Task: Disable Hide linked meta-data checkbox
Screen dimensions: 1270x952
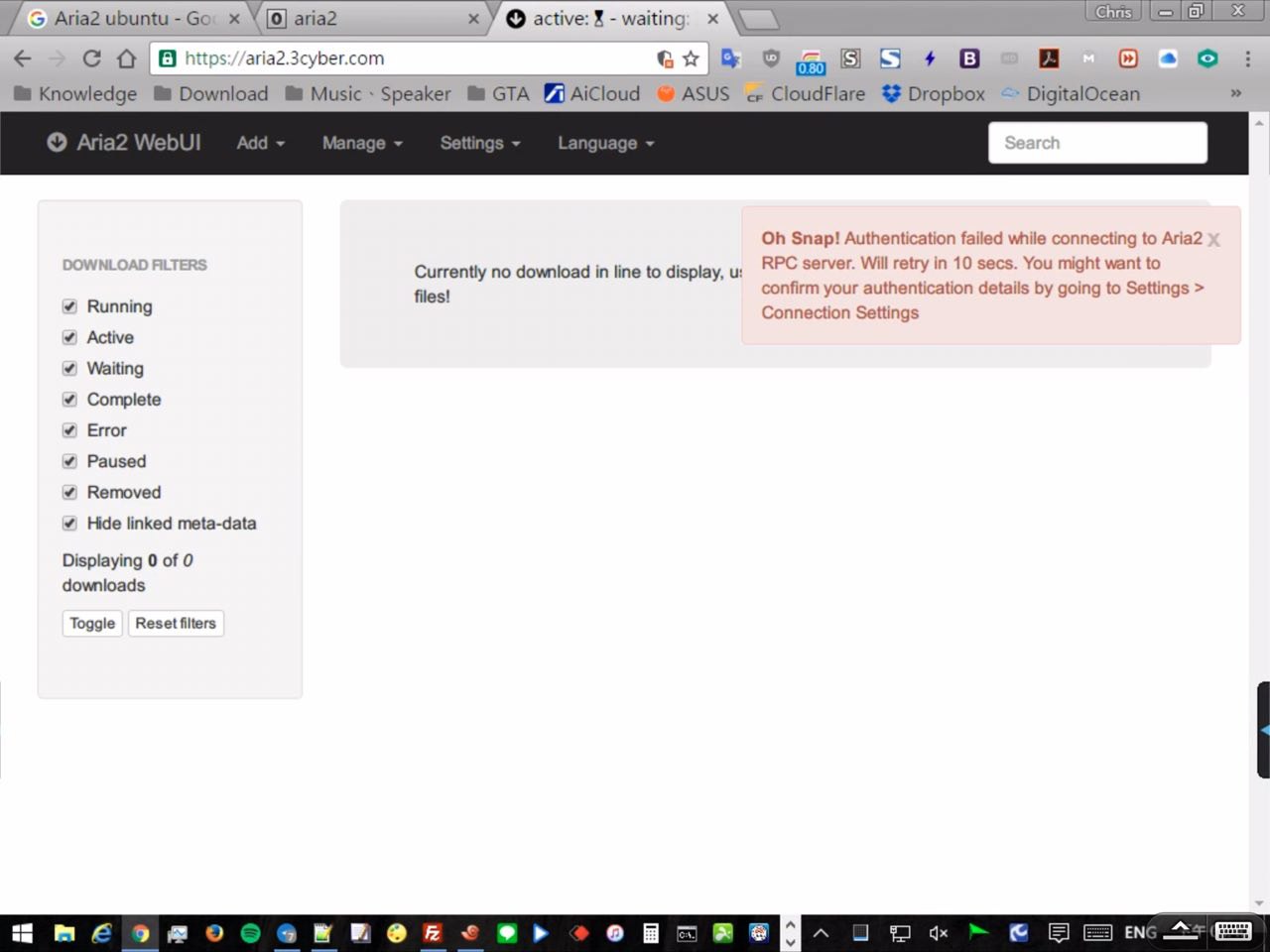Action: tap(69, 524)
